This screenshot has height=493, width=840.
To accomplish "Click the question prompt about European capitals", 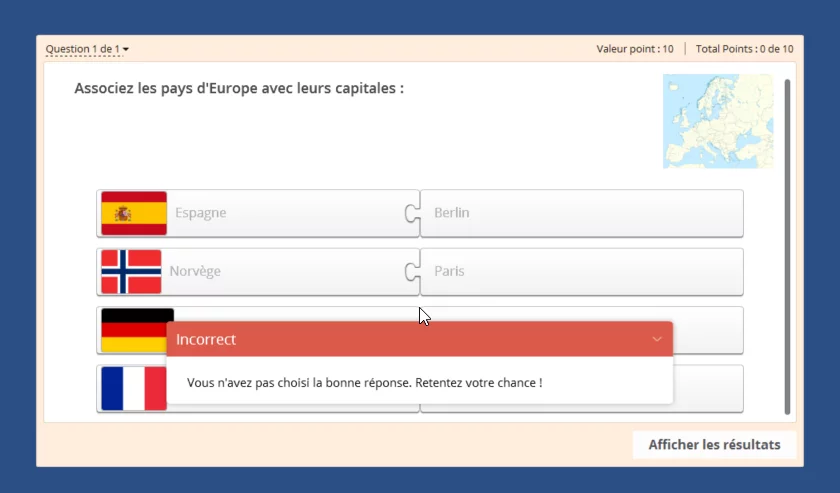I will [x=239, y=88].
